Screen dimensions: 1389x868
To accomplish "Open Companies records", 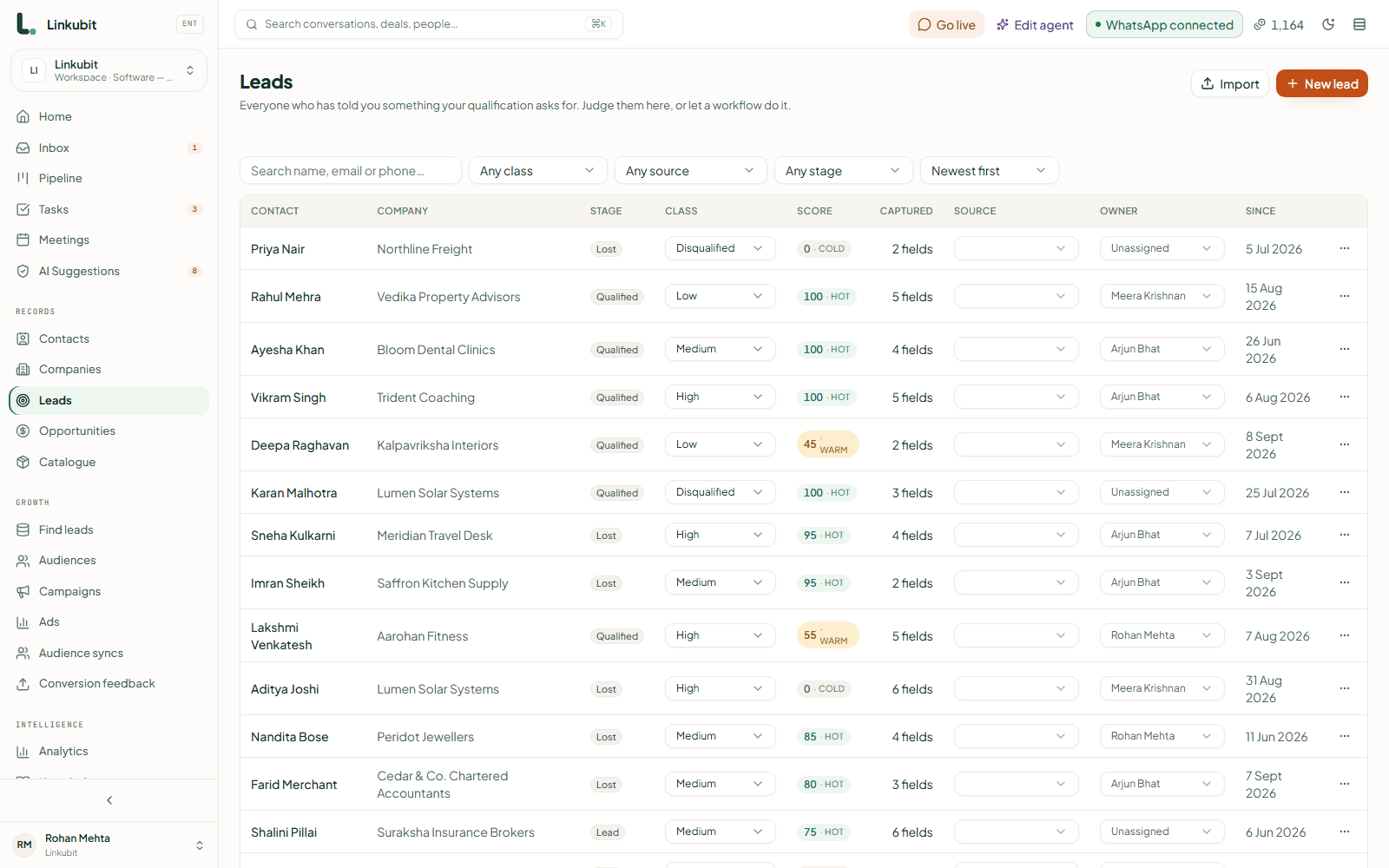I will (109, 369).
